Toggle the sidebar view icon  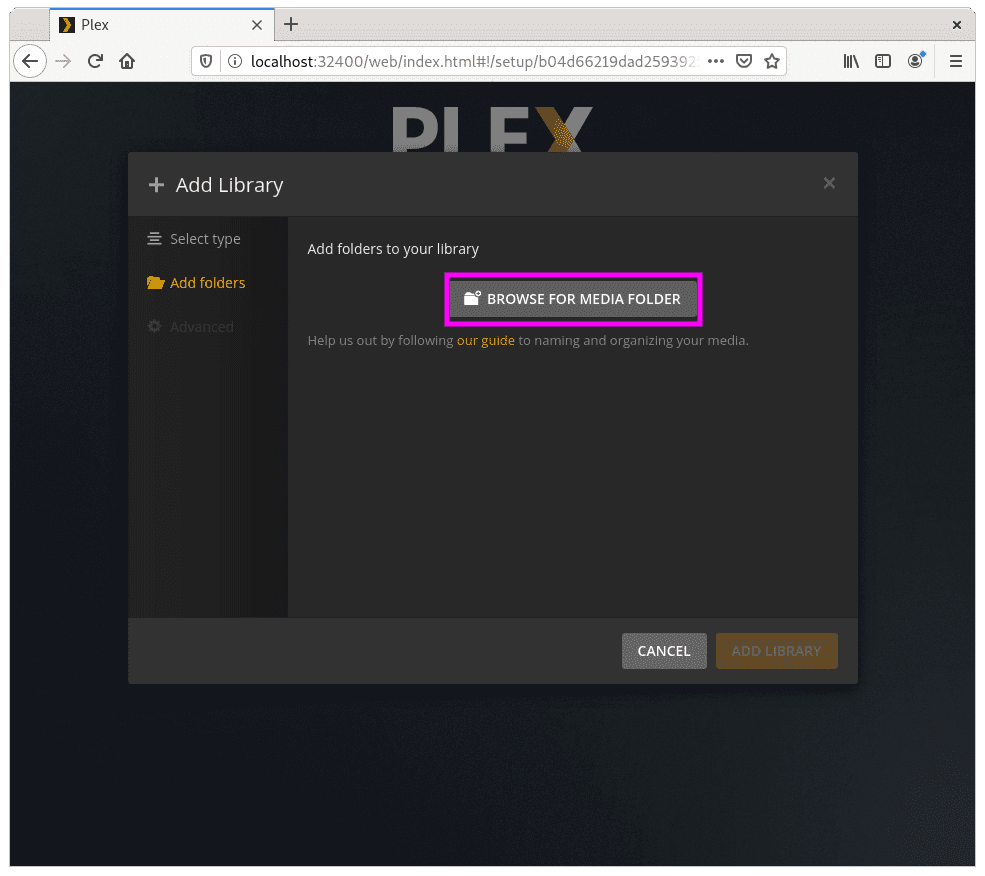click(x=883, y=61)
